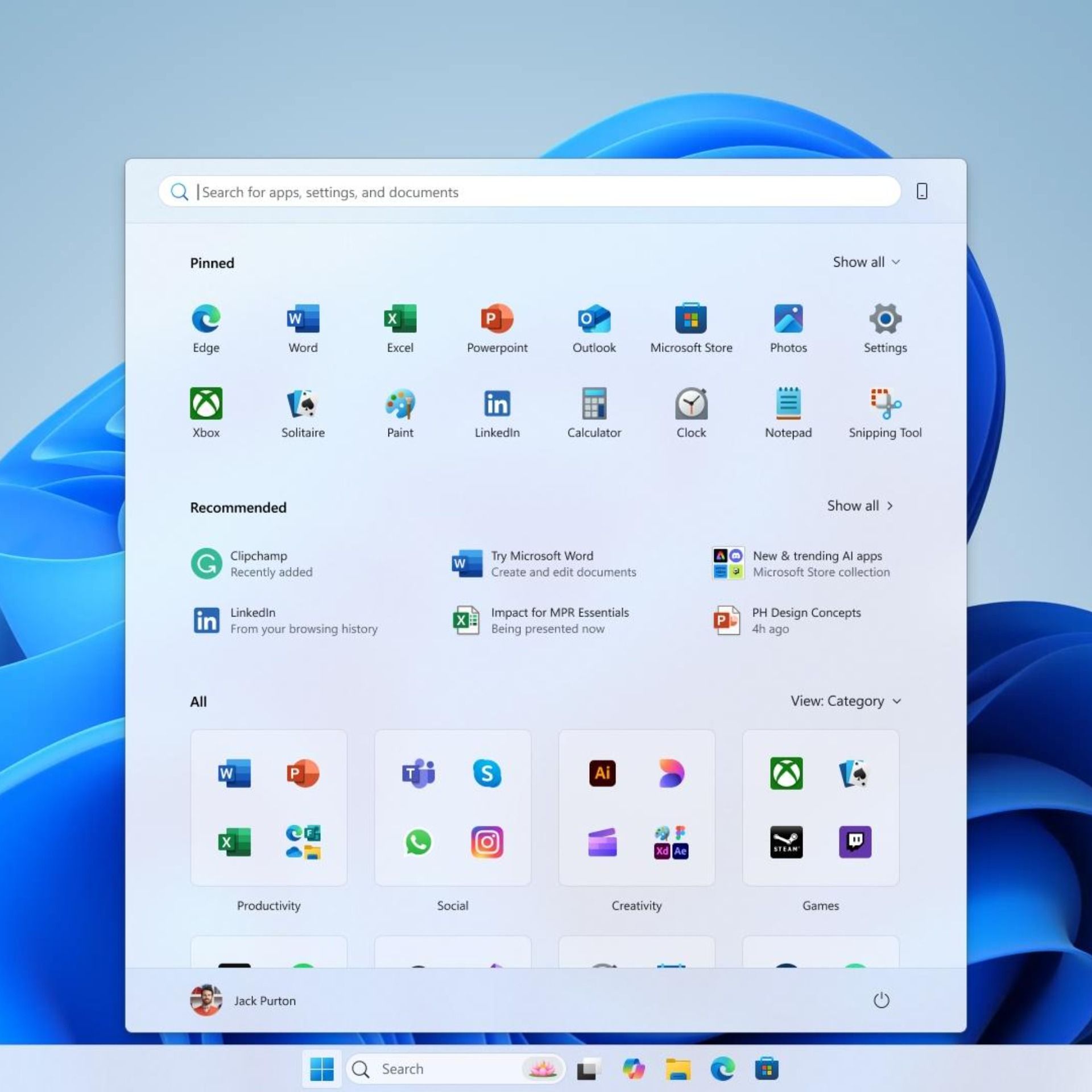Launch the Calculator app
This screenshot has height=1092, width=1092.
594,404
